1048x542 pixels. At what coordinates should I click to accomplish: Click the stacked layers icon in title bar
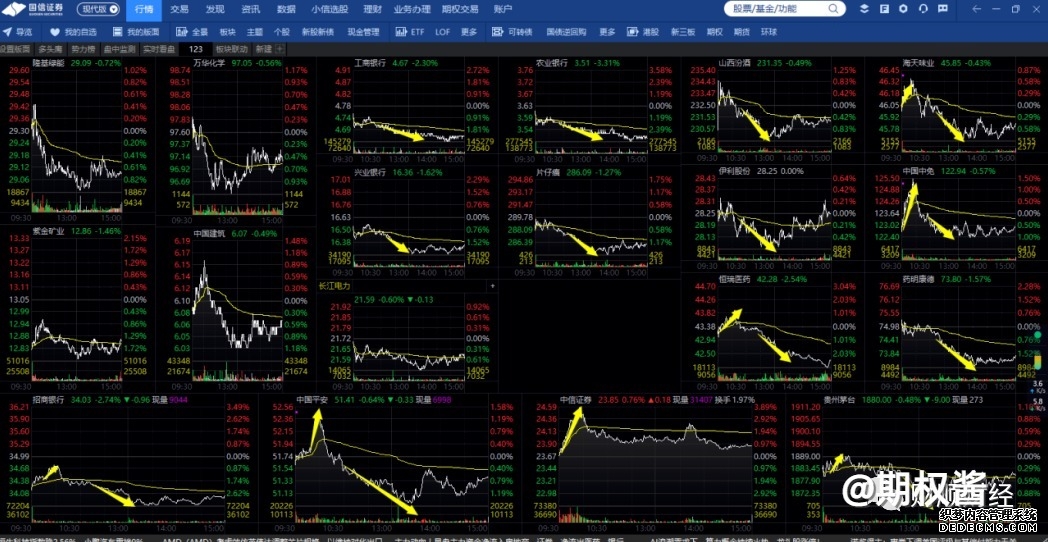(x=864, y=9)
